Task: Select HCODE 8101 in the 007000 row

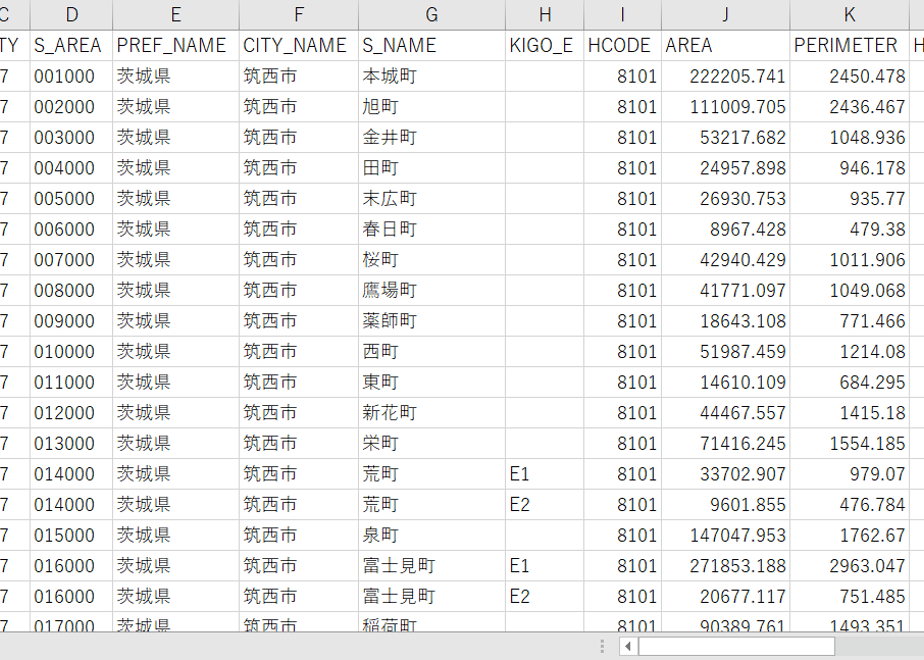Action: click(622, 260)
